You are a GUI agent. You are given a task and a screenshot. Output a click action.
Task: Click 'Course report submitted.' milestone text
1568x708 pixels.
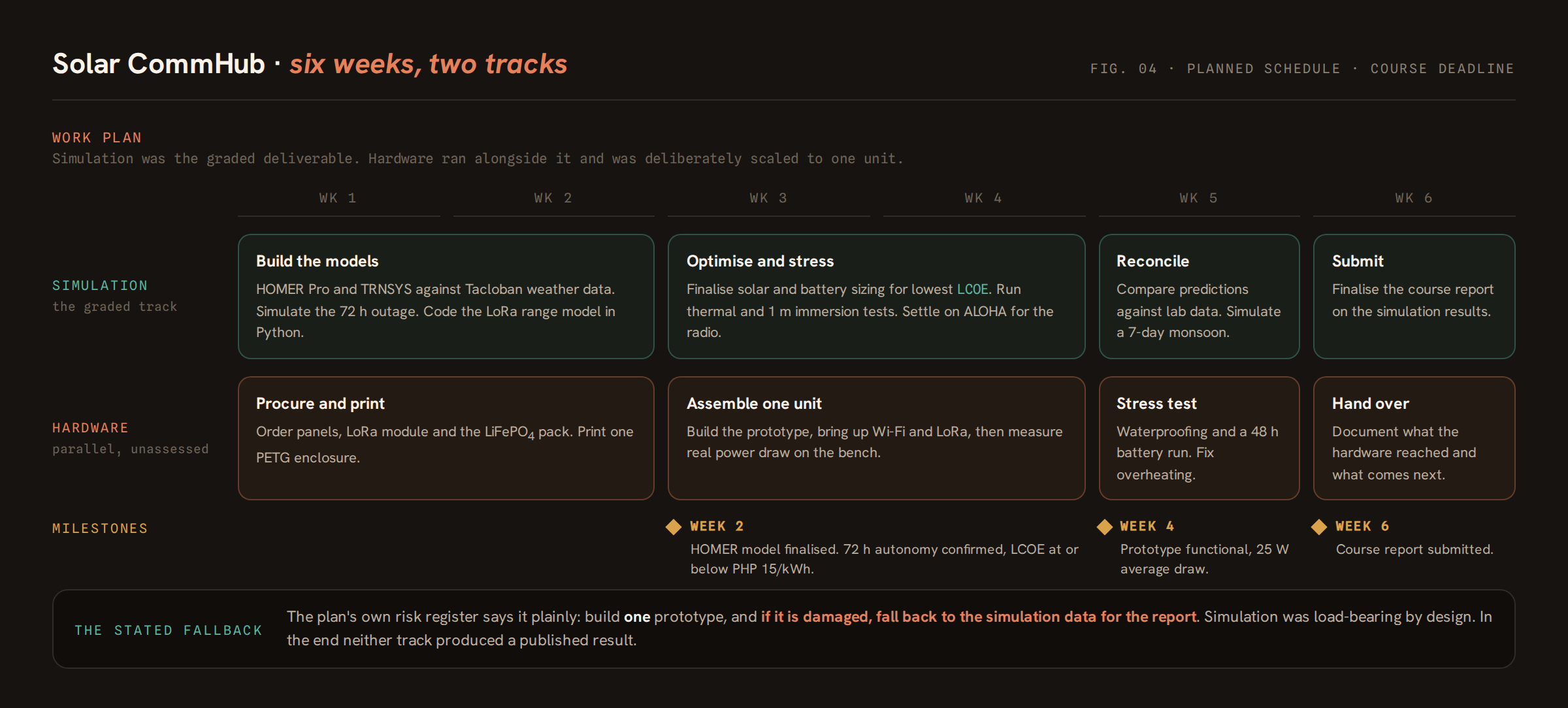point(1414,549)
